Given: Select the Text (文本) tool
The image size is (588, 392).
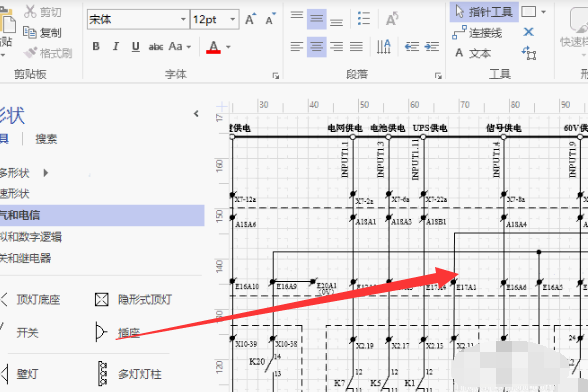Looking at the screenshot, I should (x=473, y=53).
